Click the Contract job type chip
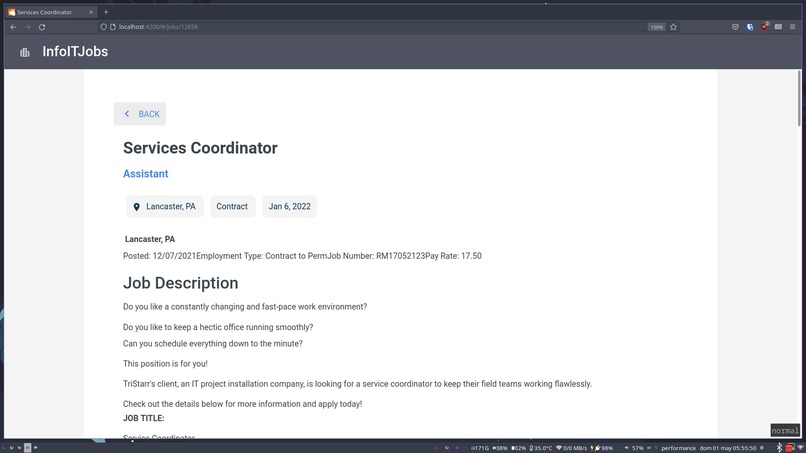This screenshot has height=453, width=806. coord(232,206)
